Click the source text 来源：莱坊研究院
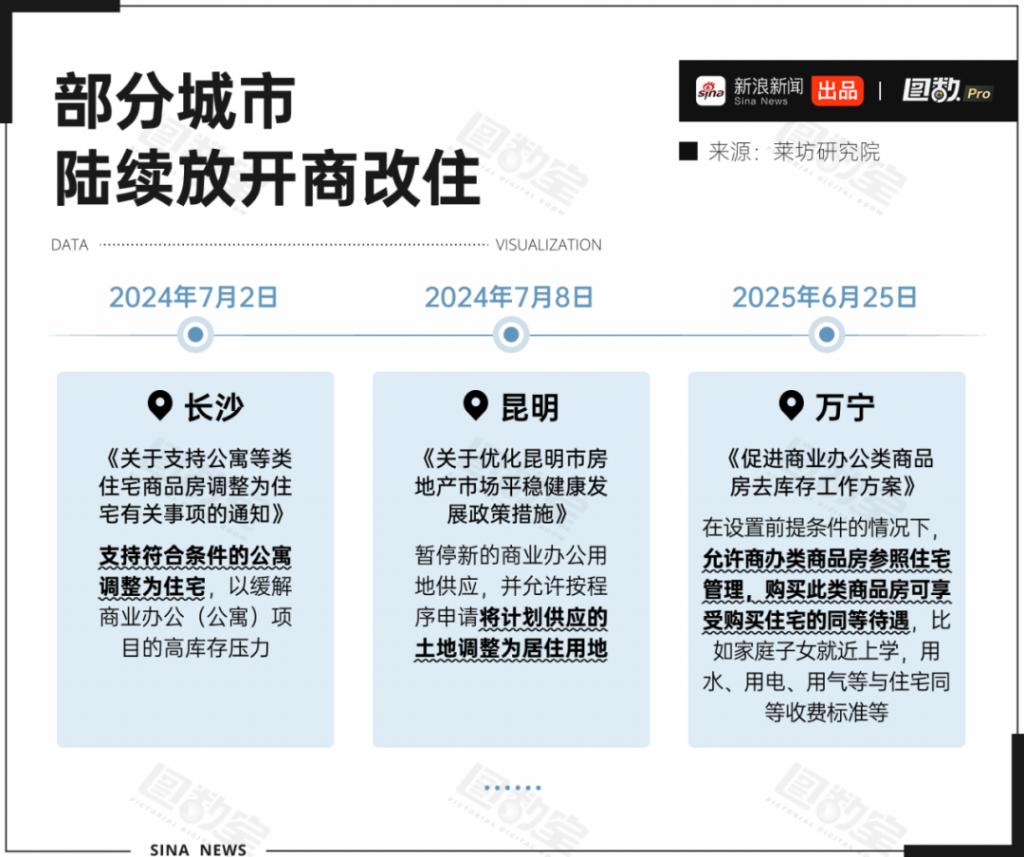 (793, 152)
